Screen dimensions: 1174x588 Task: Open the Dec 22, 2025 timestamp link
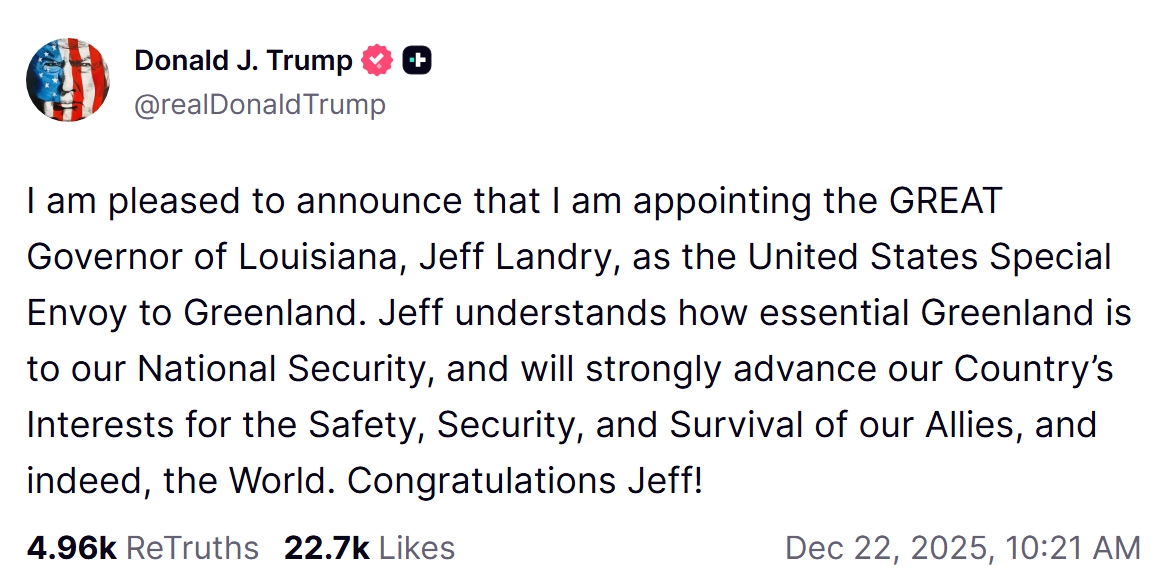[x=884, y=548]
